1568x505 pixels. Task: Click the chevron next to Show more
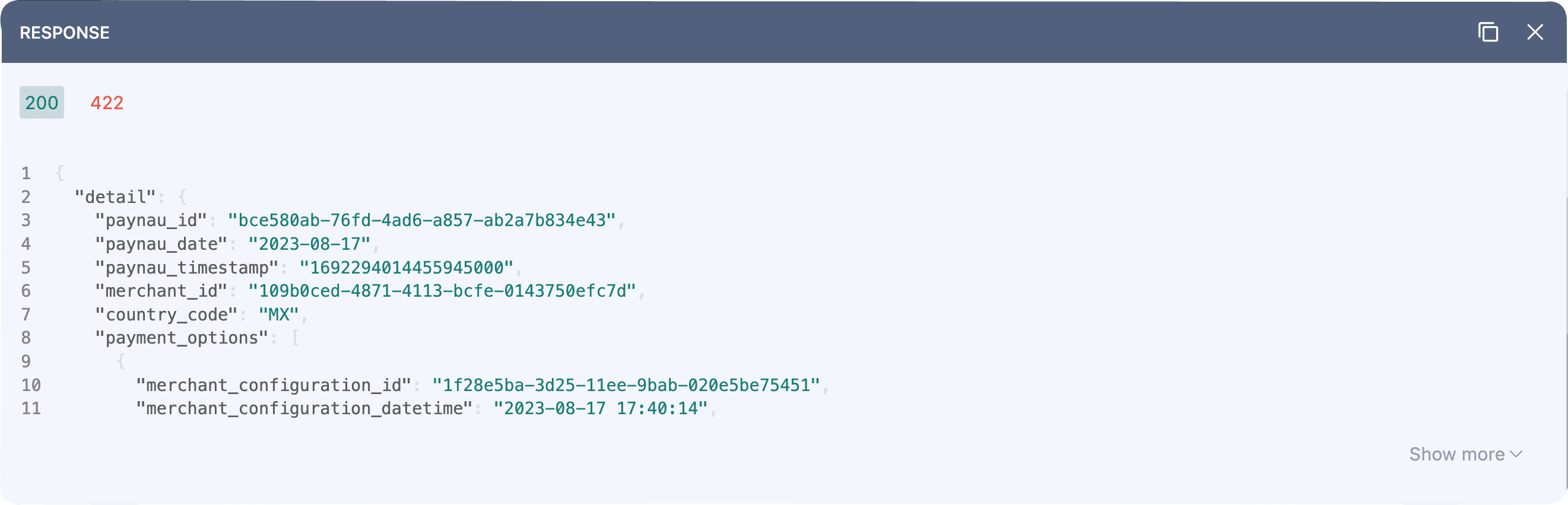1516,455
